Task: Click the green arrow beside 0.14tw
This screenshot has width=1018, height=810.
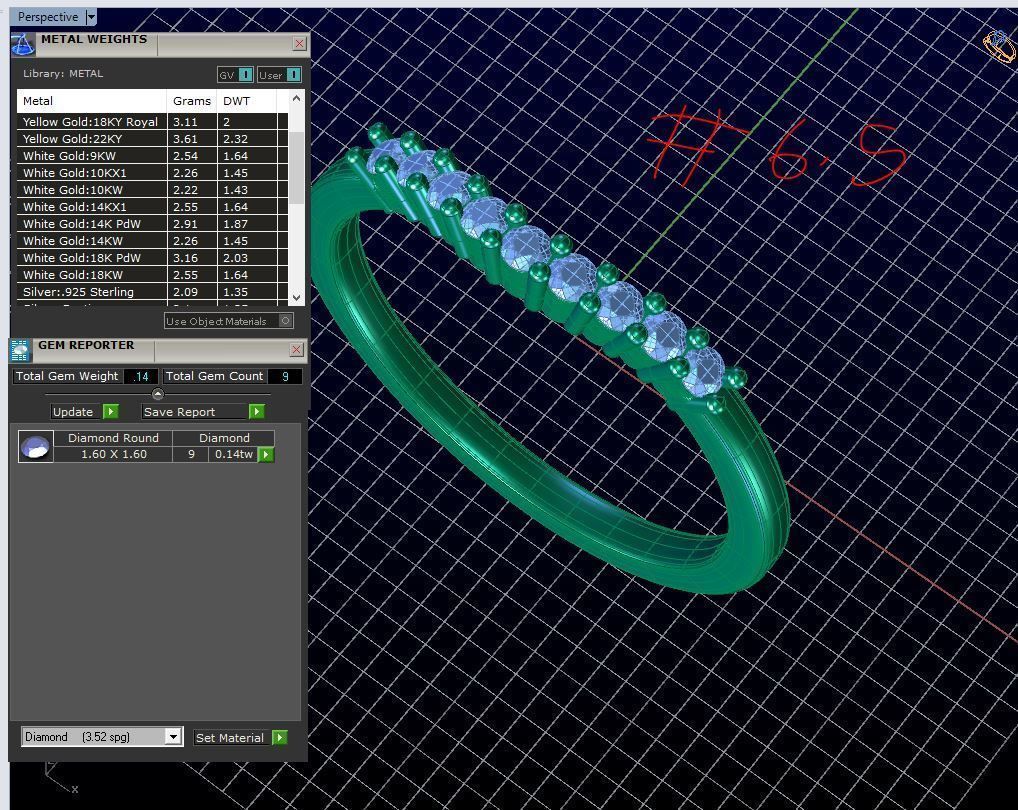Action: point(266,454)
